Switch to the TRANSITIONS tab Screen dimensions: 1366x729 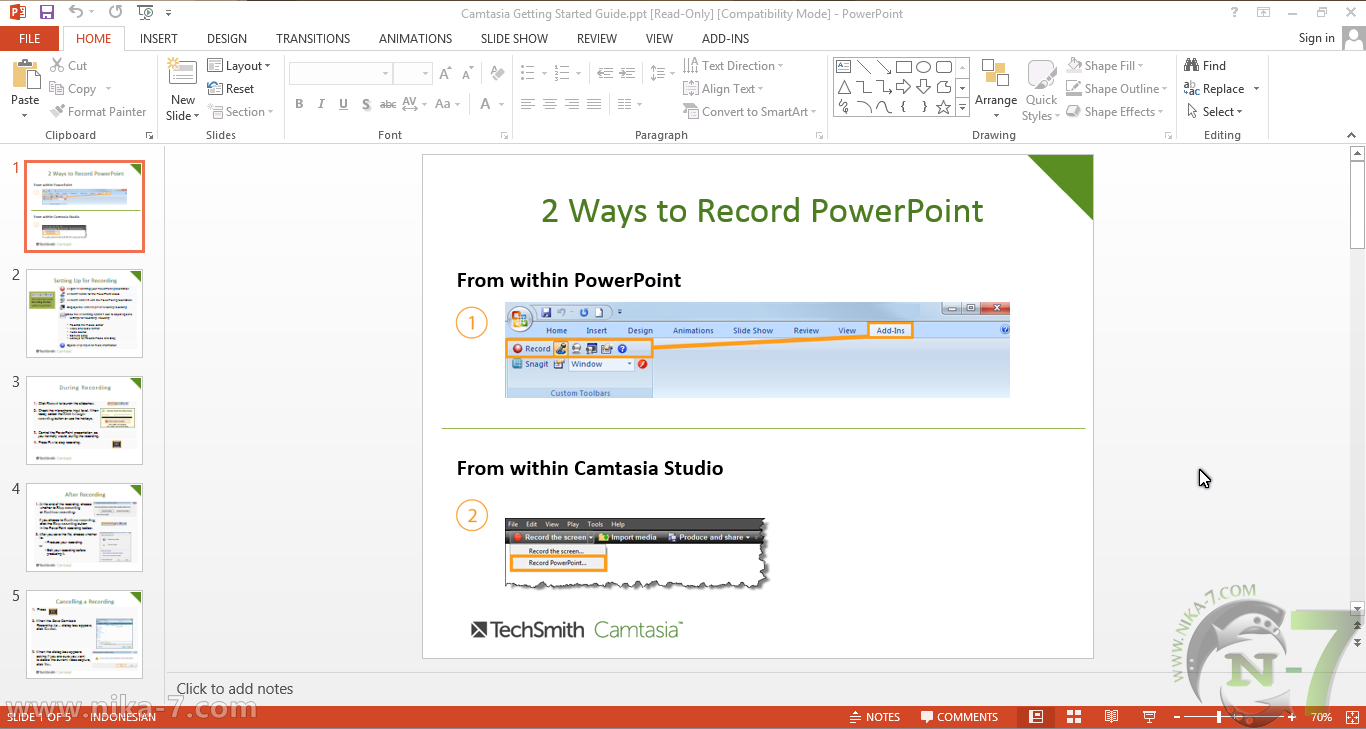[x=313, y=39]
